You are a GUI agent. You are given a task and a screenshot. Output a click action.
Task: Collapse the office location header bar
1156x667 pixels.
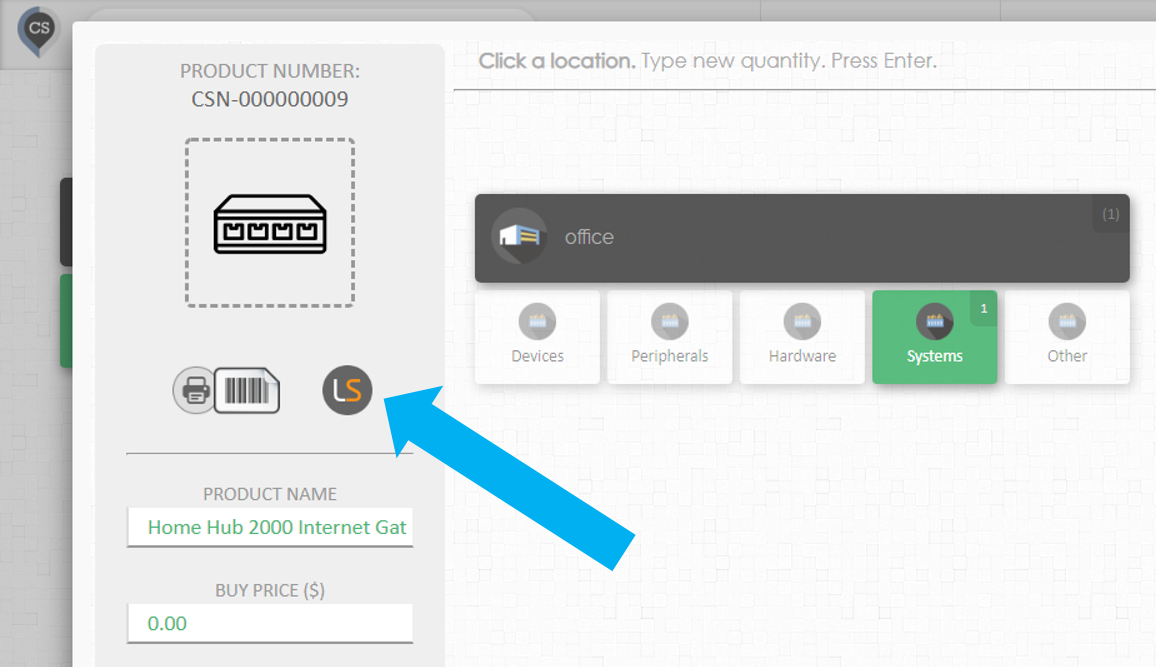click(802, 238)
